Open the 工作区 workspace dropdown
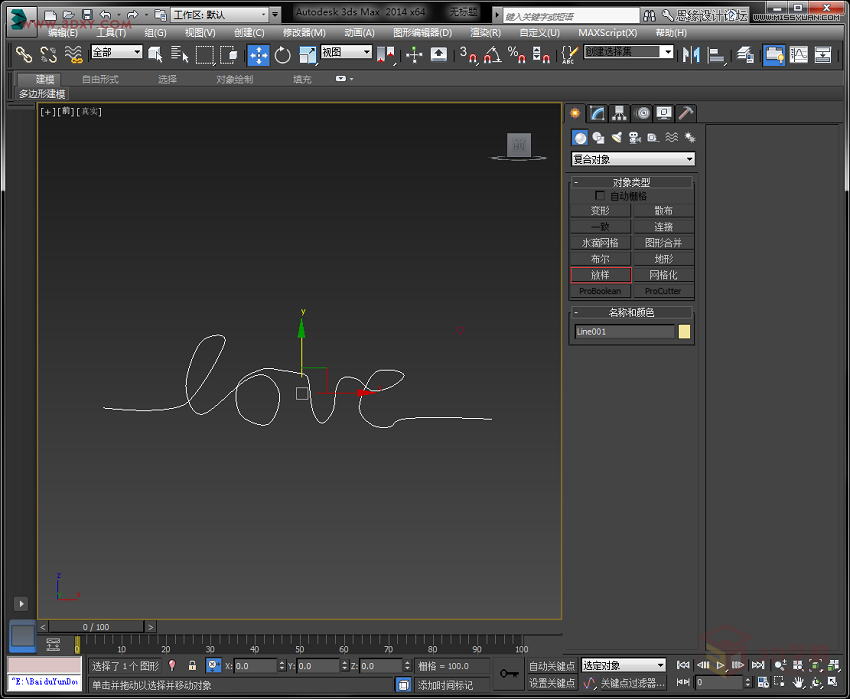 click(220, 15)
